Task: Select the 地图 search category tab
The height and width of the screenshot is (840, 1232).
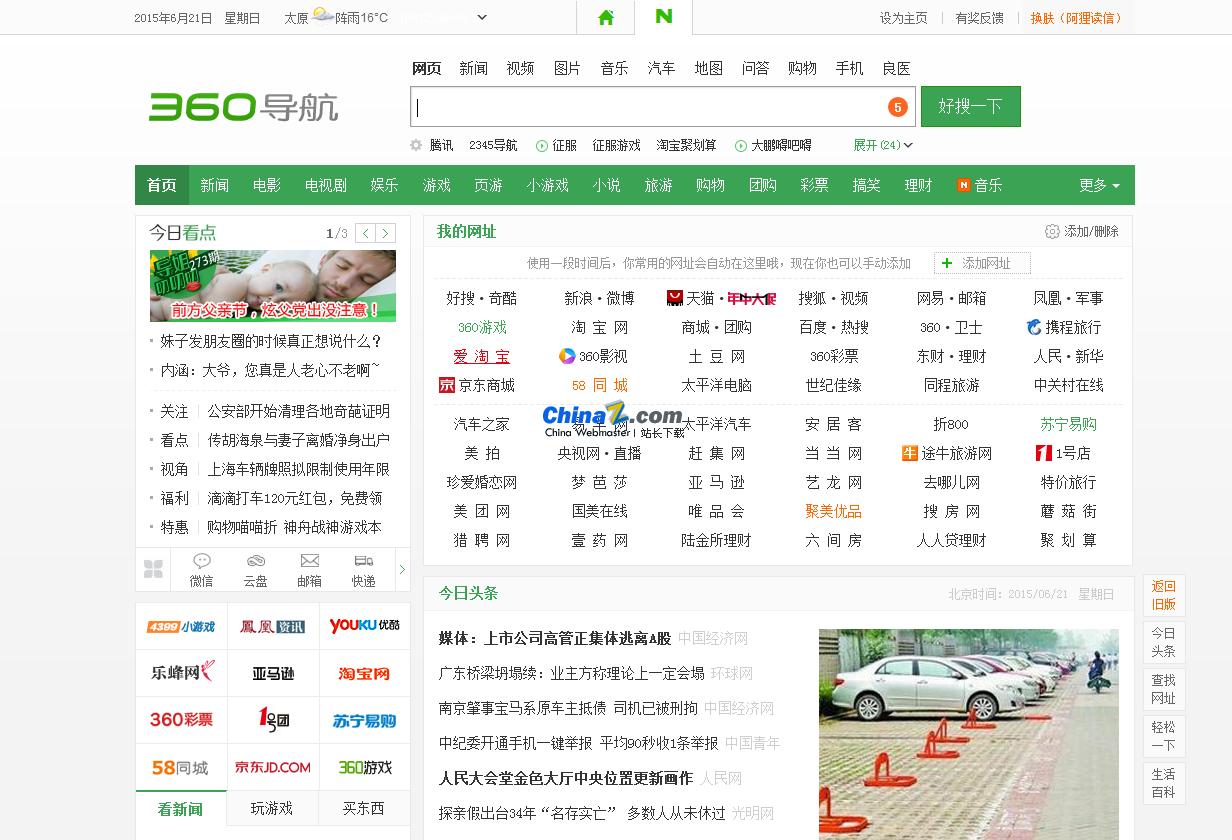Action: click(x=708, y=68)
